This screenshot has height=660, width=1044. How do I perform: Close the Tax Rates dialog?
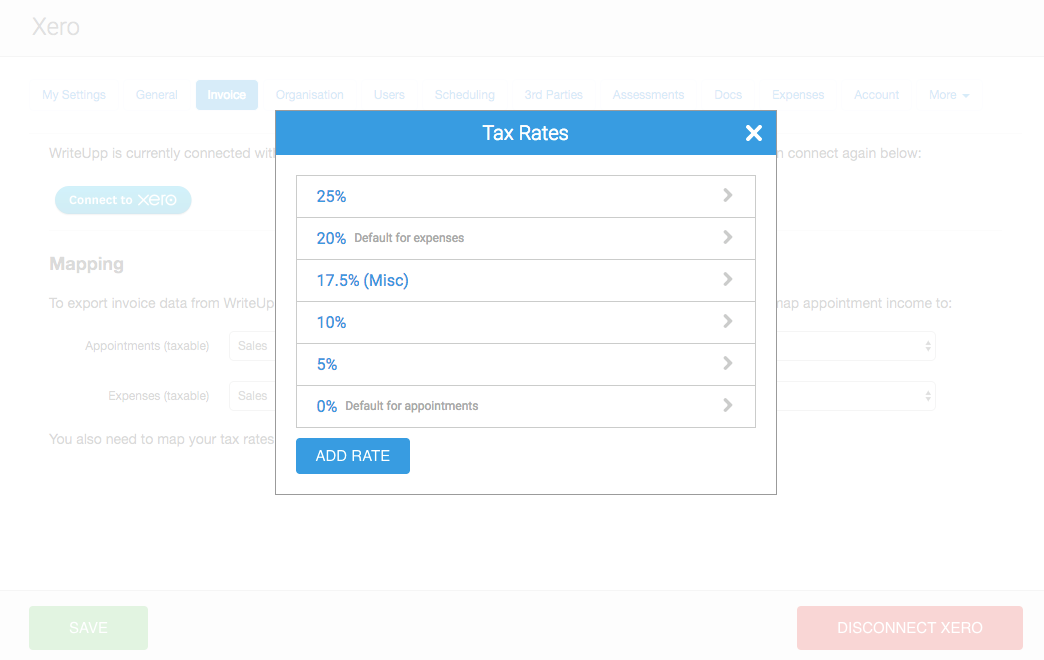[754, 133]
